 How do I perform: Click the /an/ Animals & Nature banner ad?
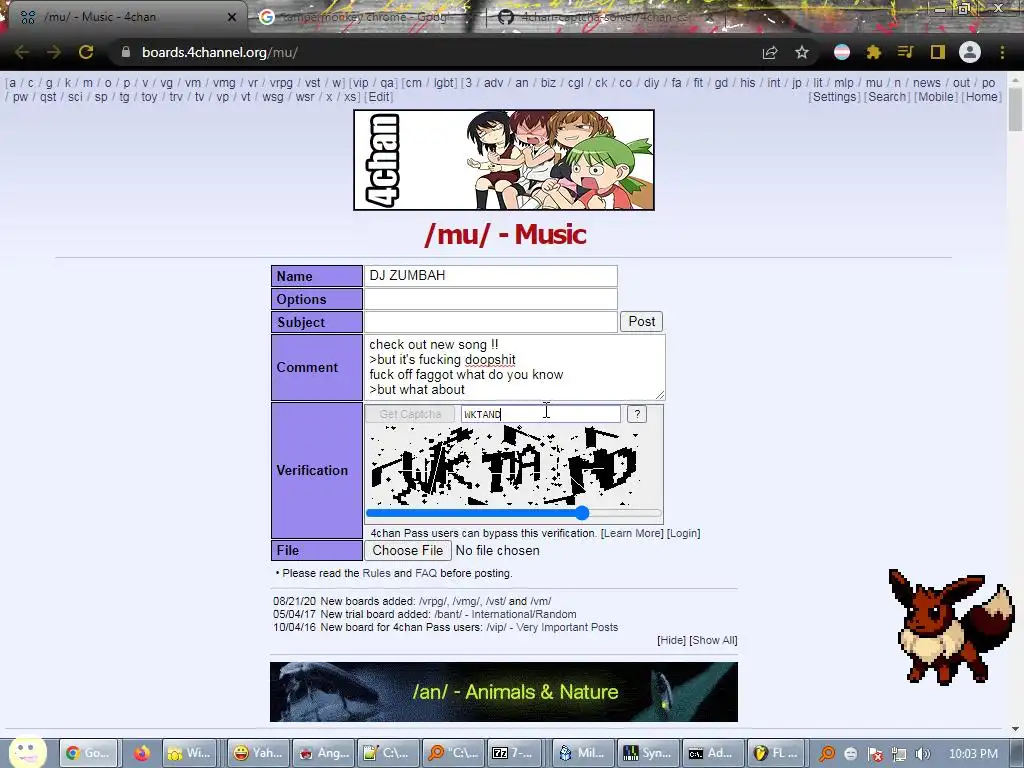[504, 692]
